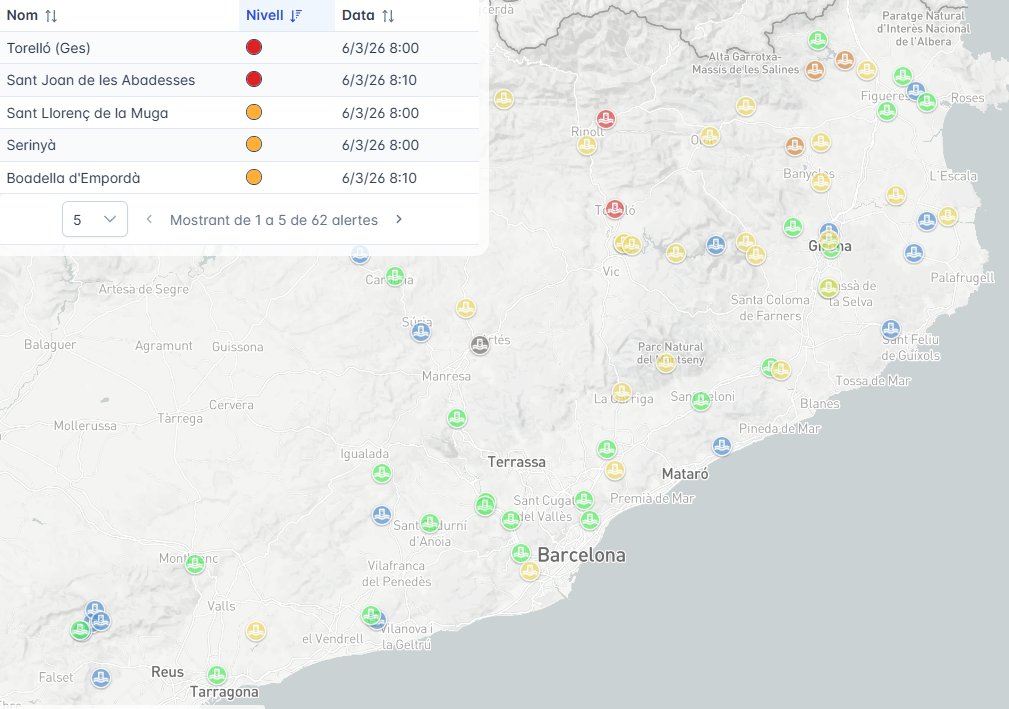Image resolution: width=1009 pixels, height=709 pixels.
Task: Go to the next page of alertes
Action: [x=398, y=219]
